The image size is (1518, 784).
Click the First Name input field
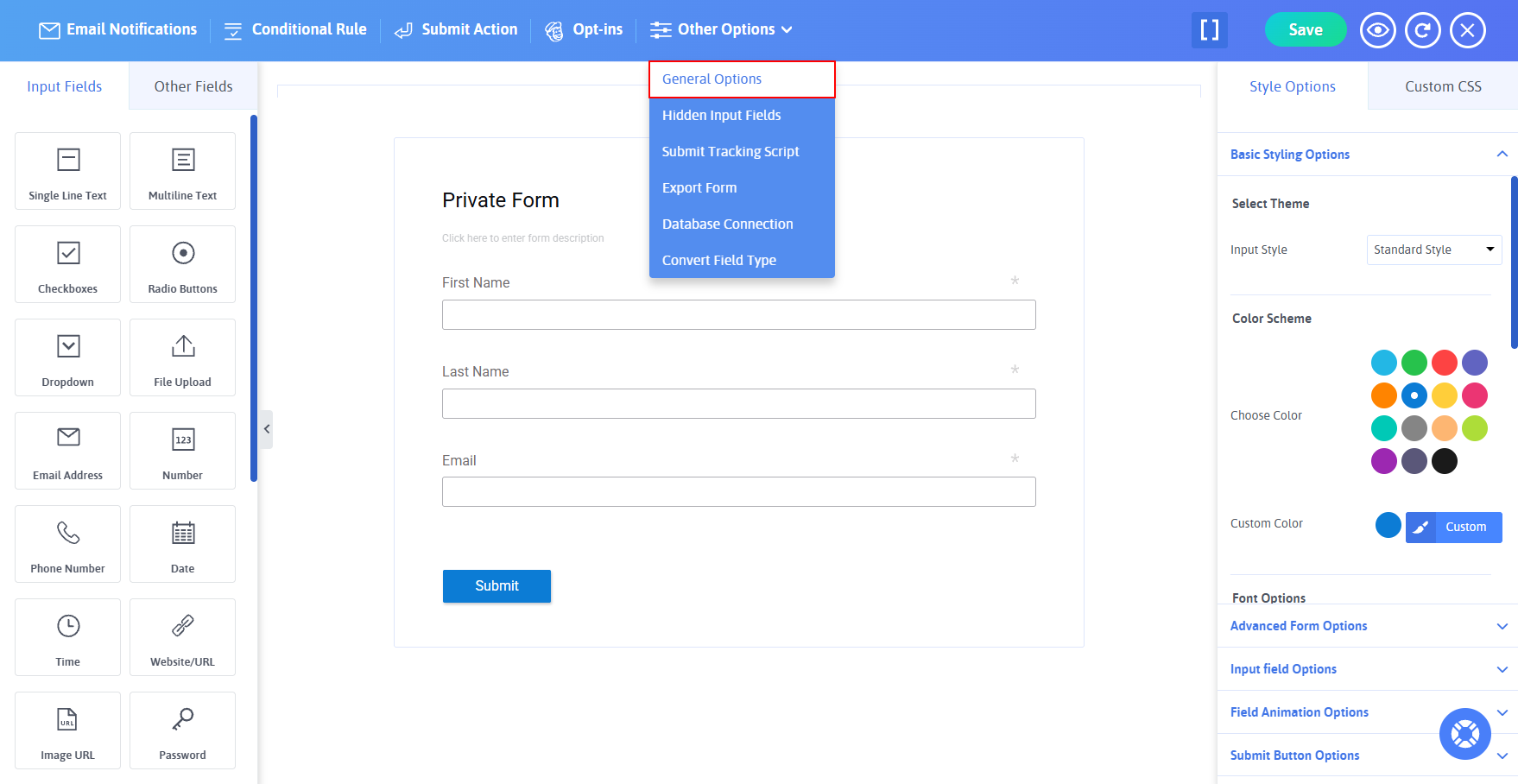[x=738, y=315]
